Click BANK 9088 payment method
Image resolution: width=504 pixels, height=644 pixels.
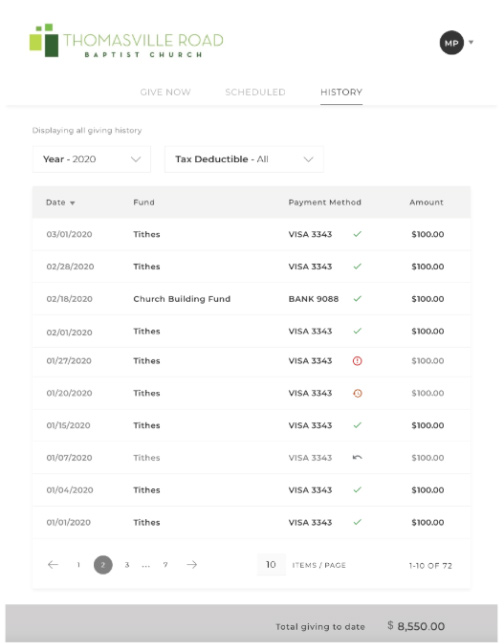coord(314,299)
